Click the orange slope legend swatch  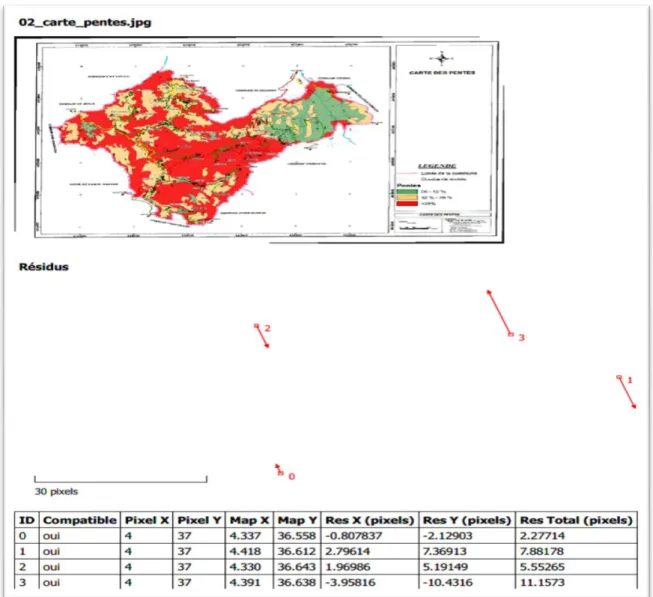[x=407, y=197]
